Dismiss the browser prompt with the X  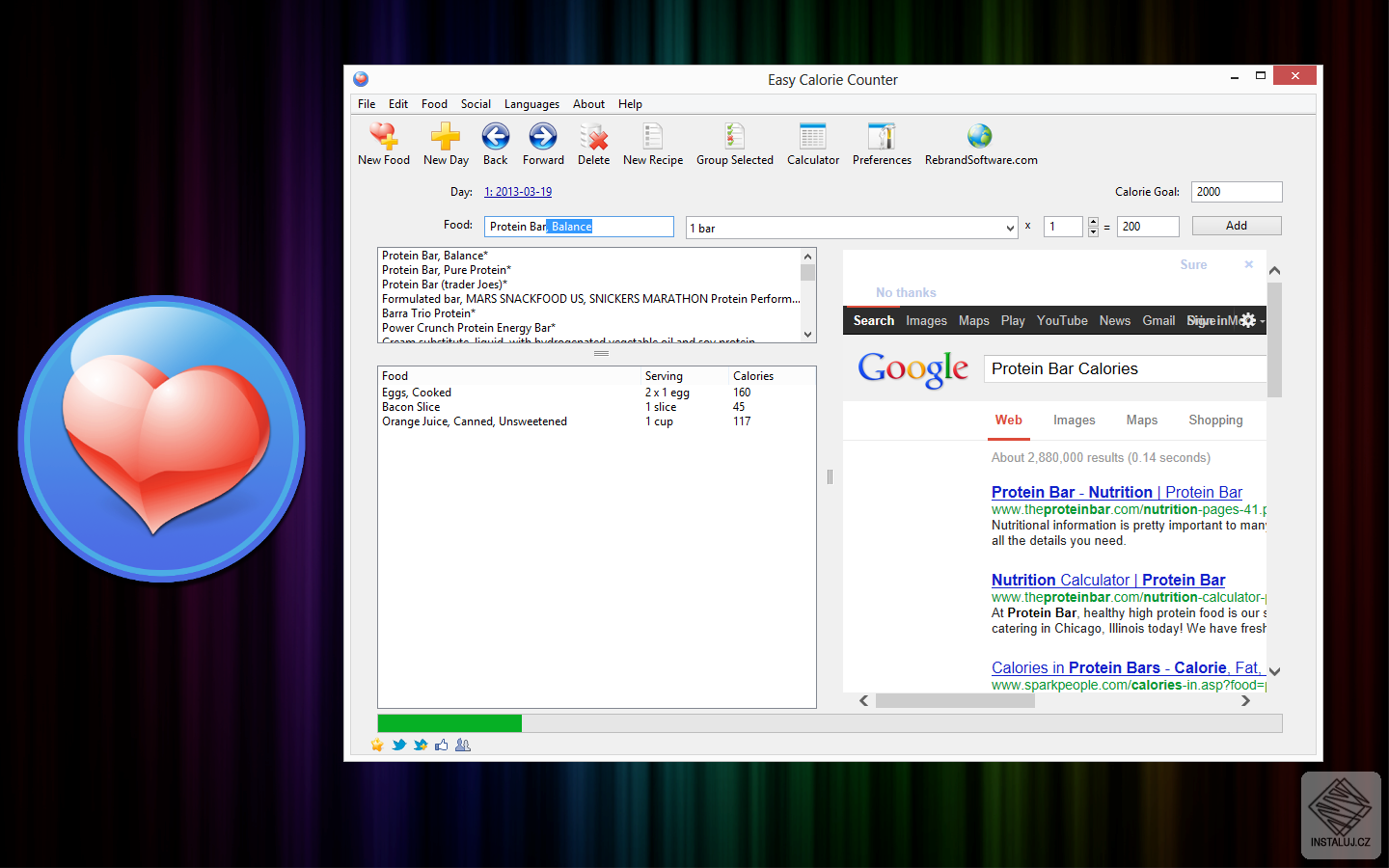point(1249,264)
